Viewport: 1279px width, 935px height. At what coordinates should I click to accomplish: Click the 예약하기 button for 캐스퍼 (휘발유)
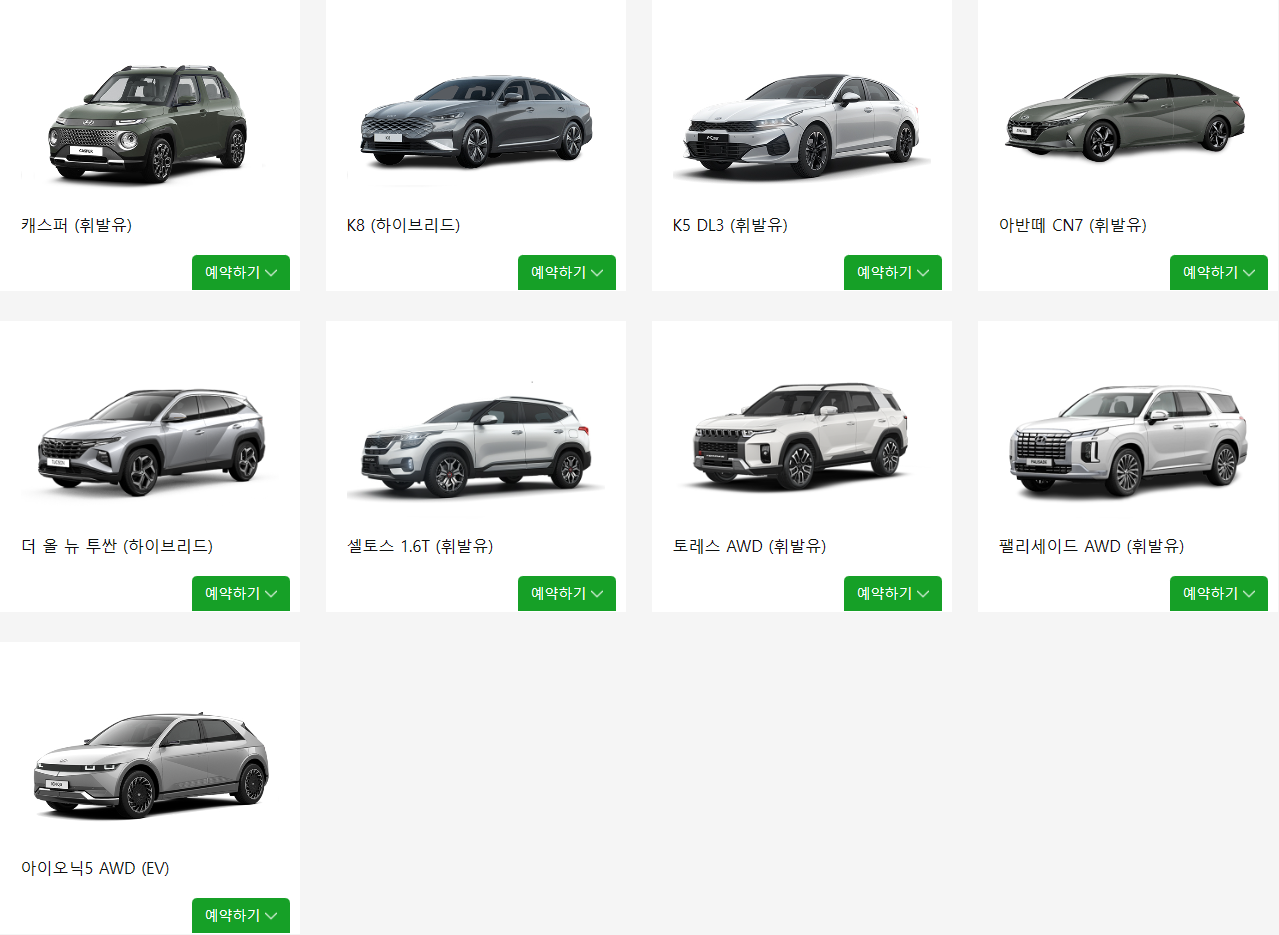(x=241, y=273)
